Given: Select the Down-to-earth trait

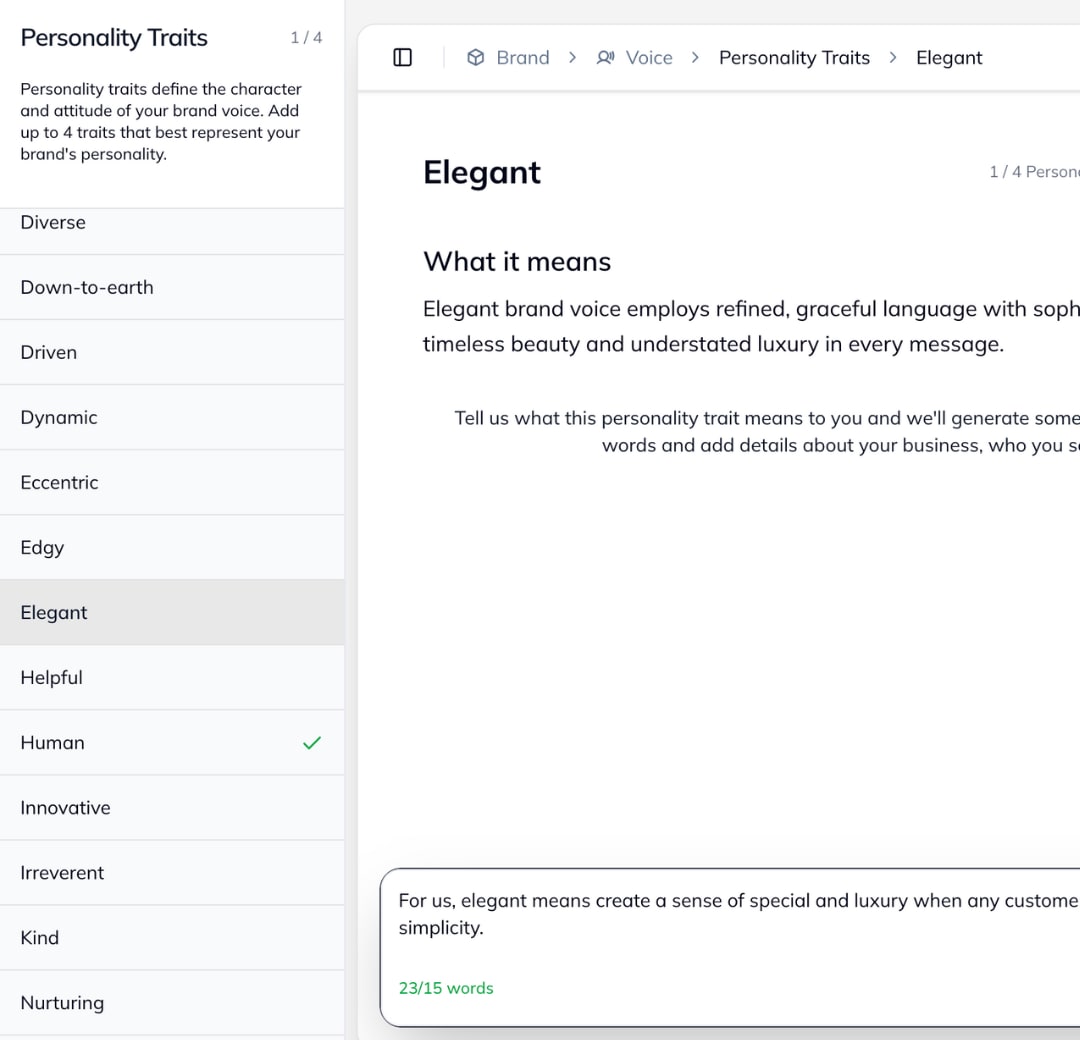Looking at the screenshot, I should pyautogui.click(x=87, y=288).
